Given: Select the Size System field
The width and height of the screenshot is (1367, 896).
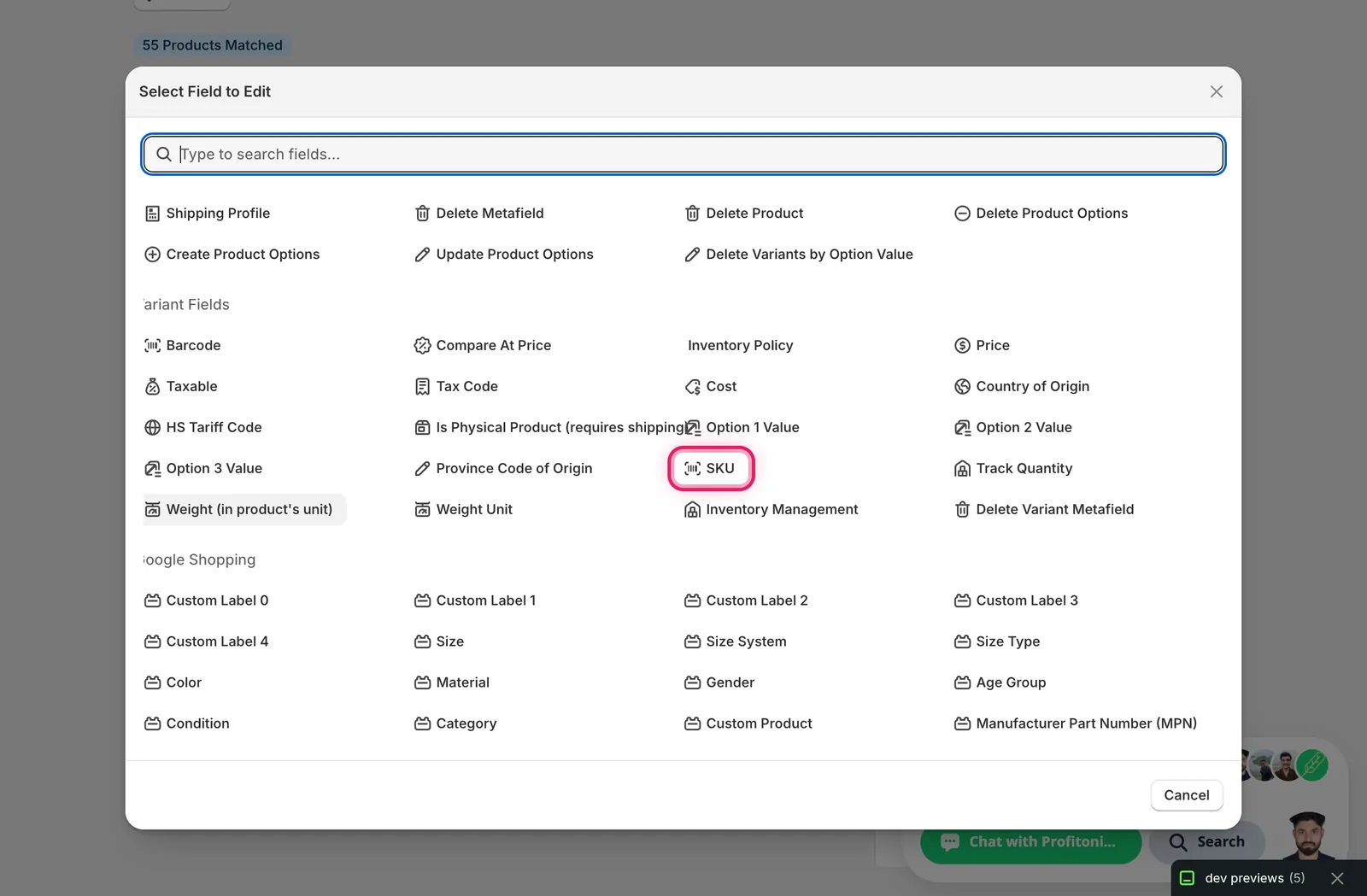Looking at the screenshot, I should pyautogui.click(x=736, y=641).
